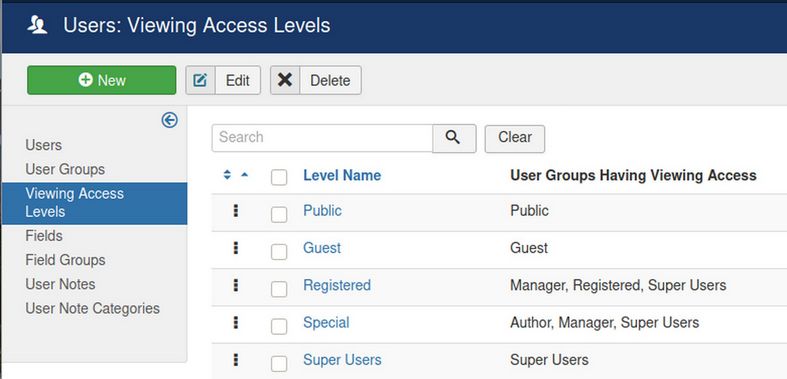Tick the checkbox for Special level
787x379 pixels.
(279, 326)
